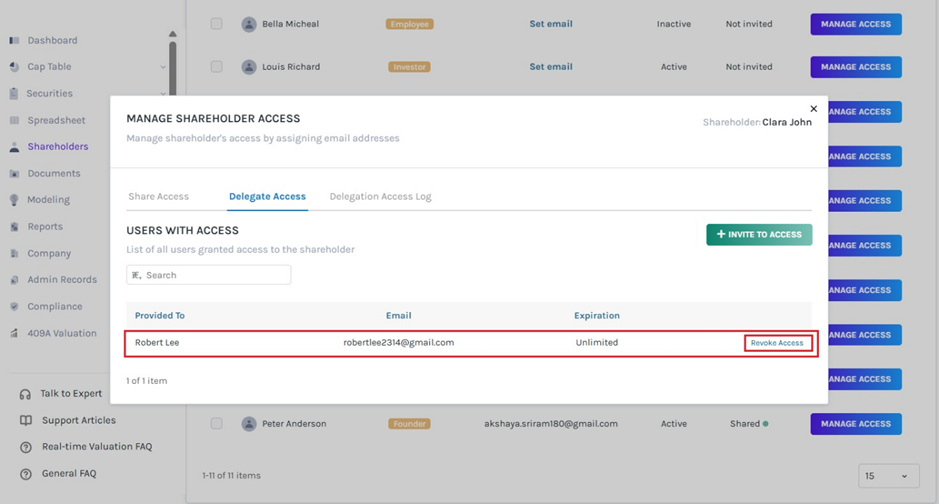Open Talk to Expert link
The image size is (939, 504).
coord(71,393)
